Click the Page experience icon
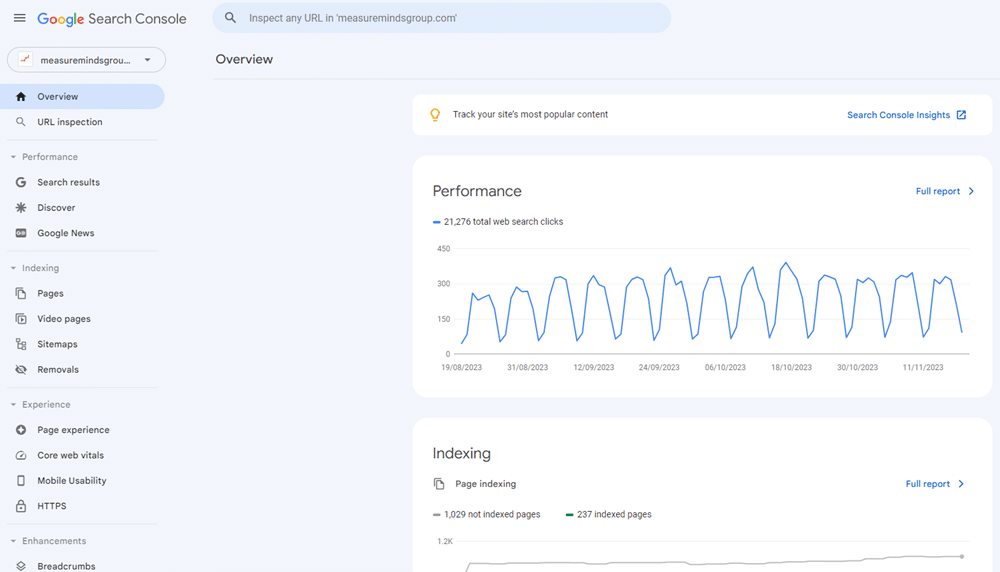This screenshot has width=1000, height=572. pos(21,430)
